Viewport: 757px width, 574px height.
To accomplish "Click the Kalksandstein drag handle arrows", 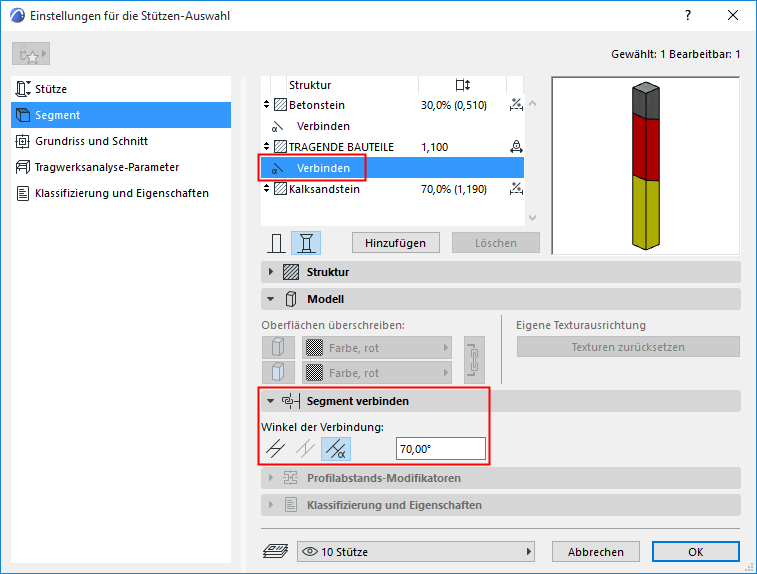I will 266,188.
